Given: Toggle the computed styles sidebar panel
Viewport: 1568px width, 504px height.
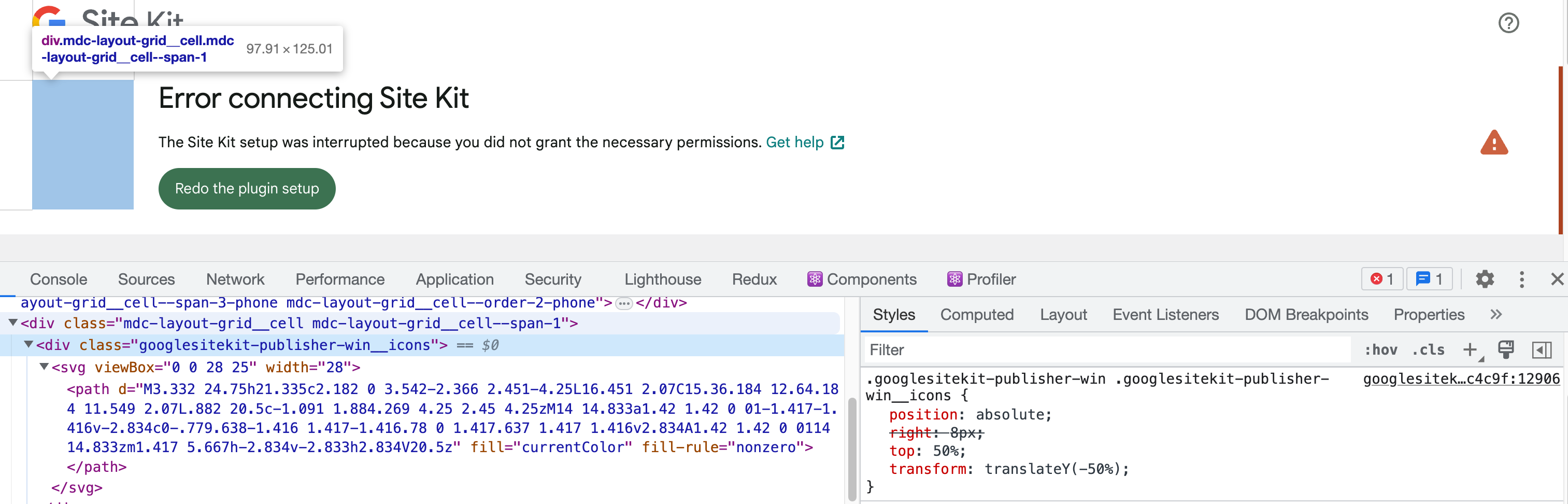Looking at the screenshot, I should (x=1542, y=350).
